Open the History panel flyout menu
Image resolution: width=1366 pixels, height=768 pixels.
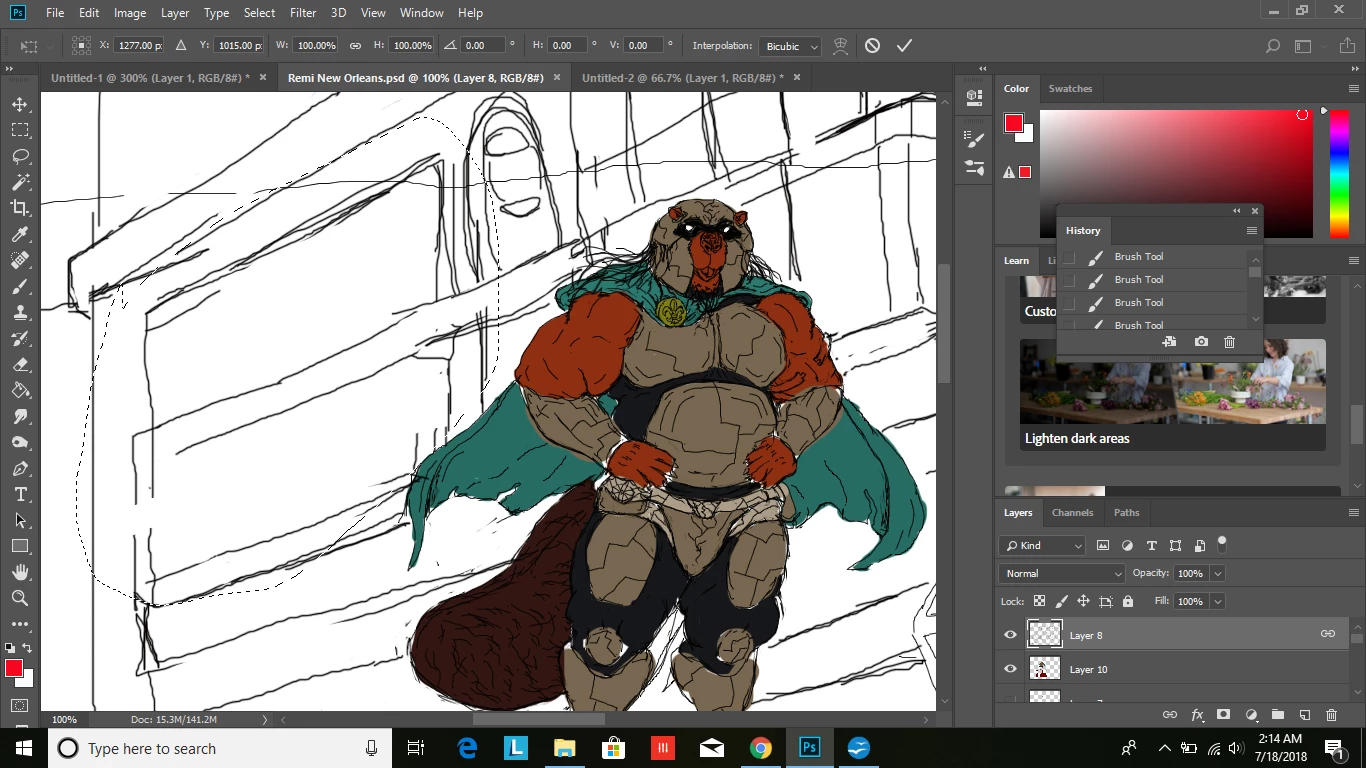click(x=1251, y=230)
